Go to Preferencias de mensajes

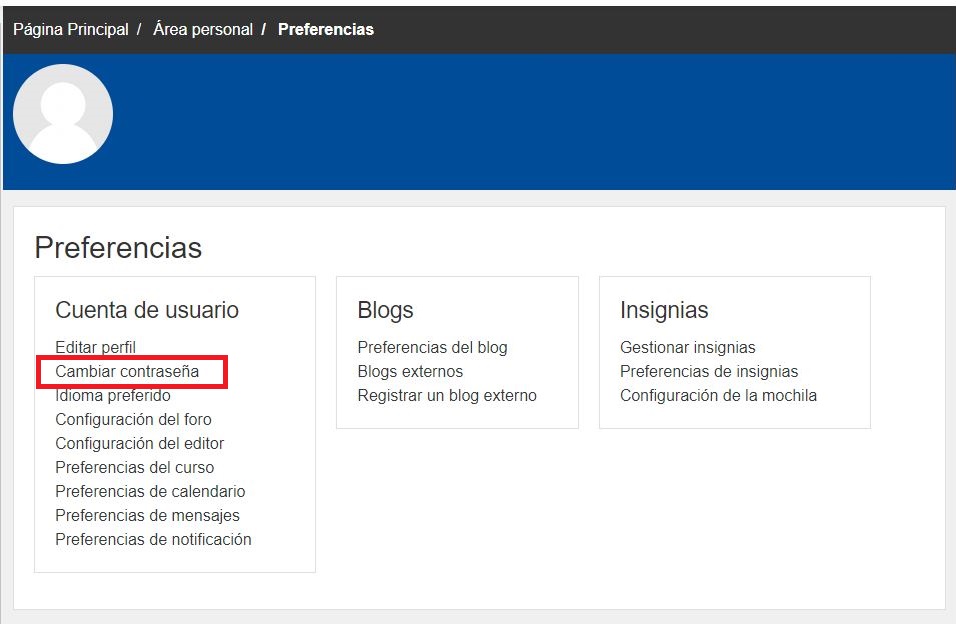pos(147,515)
